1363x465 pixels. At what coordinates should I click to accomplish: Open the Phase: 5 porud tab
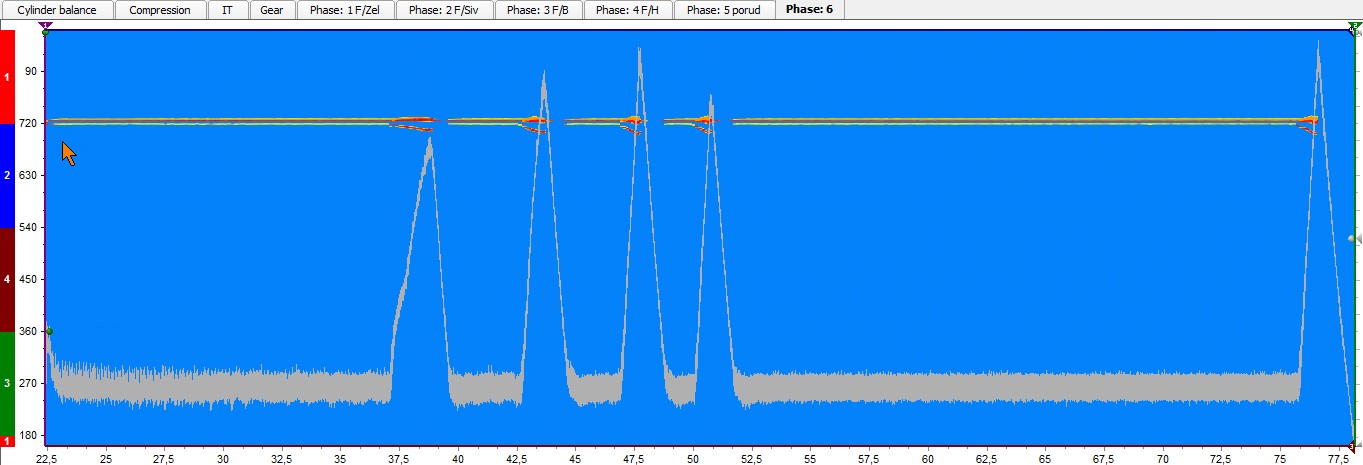[x=724, y=10]
